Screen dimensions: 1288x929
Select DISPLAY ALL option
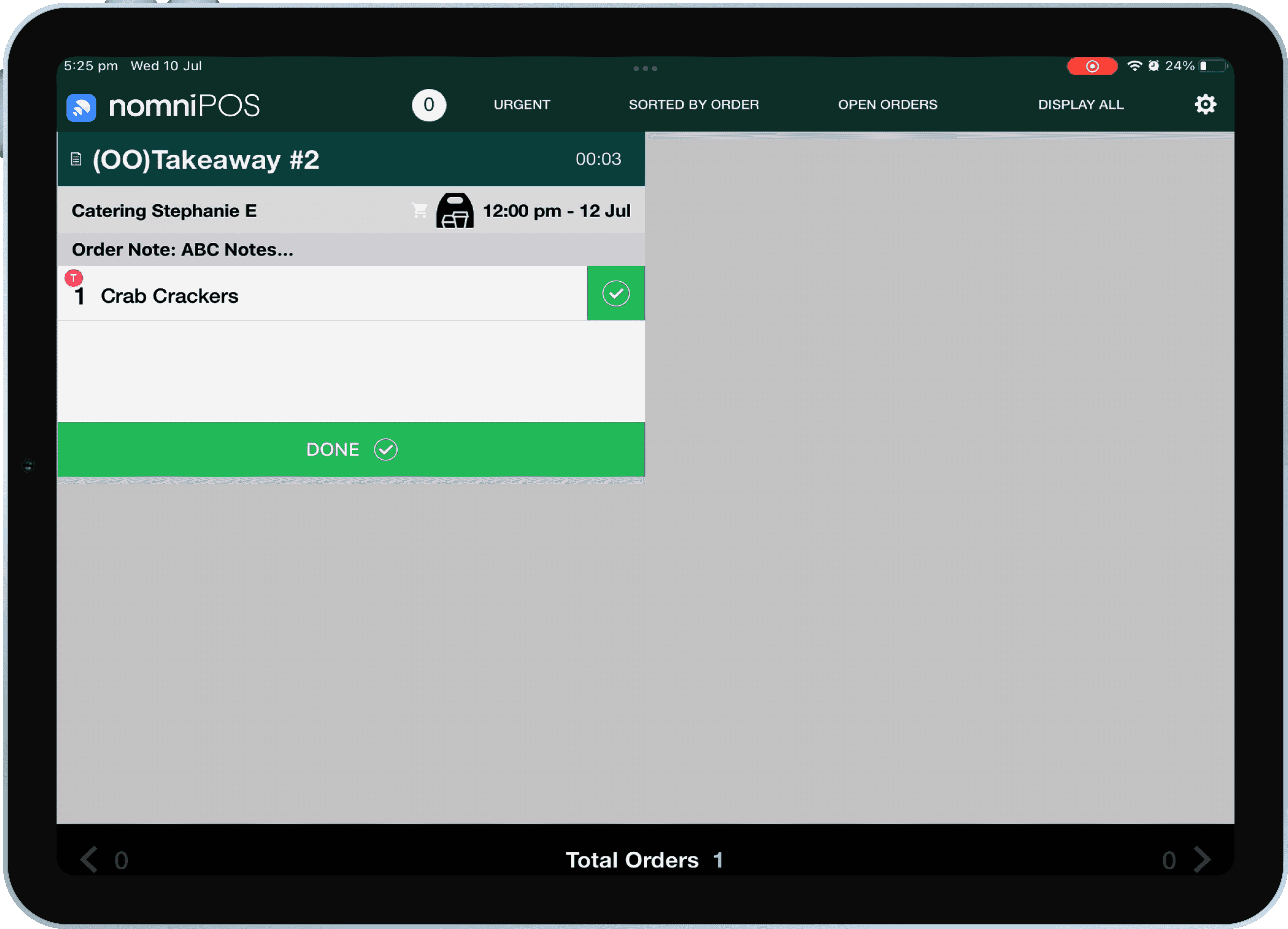(1080, 105)
